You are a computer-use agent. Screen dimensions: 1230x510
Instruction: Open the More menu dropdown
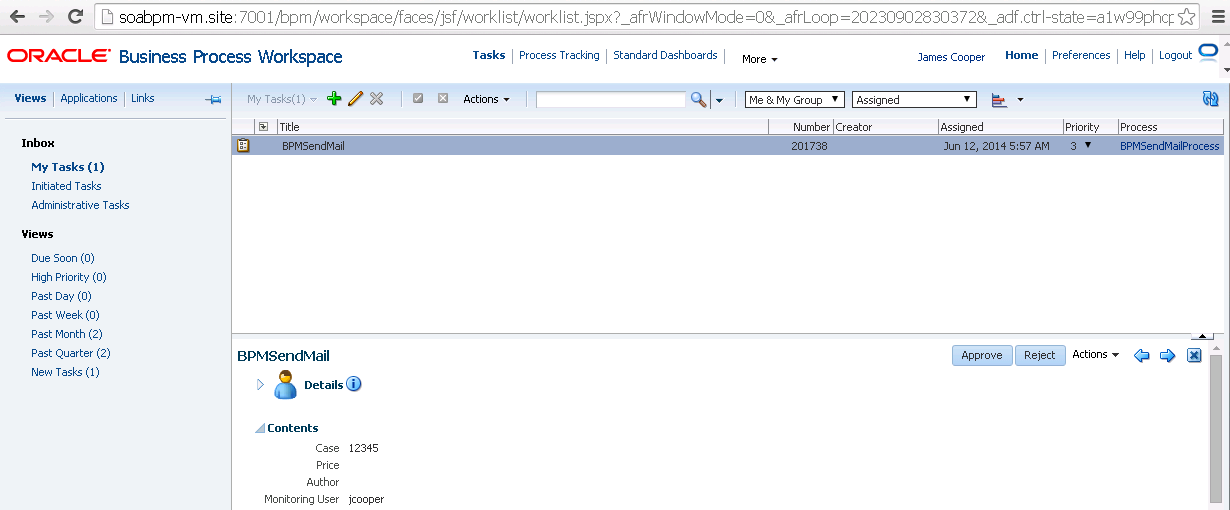pyautogui.click(x=760, y=59)
